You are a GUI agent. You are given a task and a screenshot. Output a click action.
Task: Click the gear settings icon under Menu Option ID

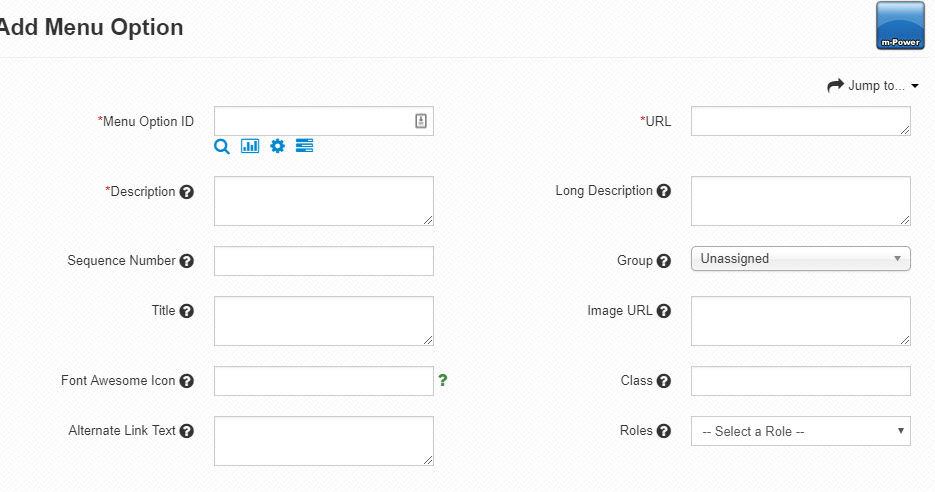277,146
